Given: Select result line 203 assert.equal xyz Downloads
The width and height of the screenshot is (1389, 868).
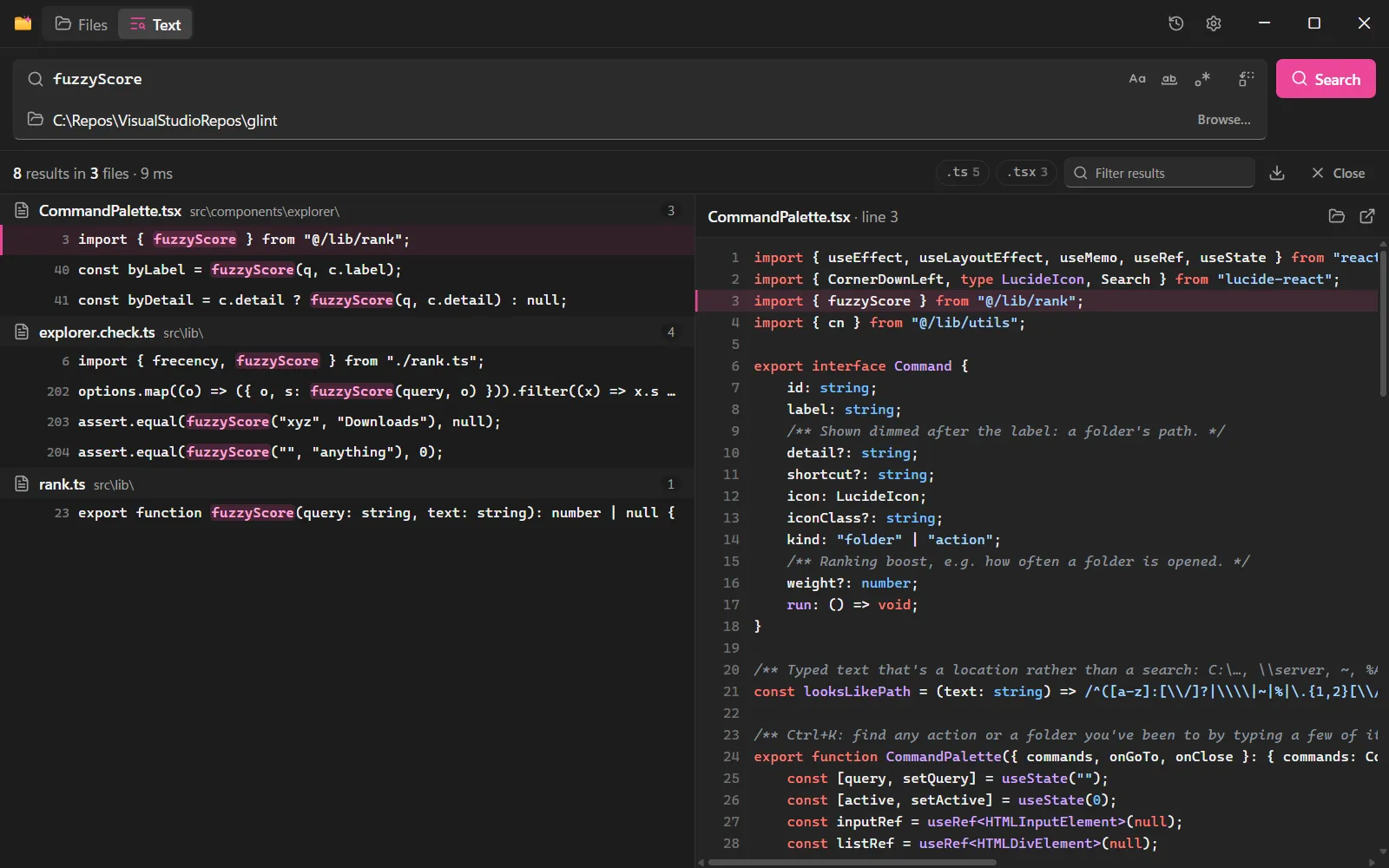Looking at the screenshot, I should pos(347,422).
